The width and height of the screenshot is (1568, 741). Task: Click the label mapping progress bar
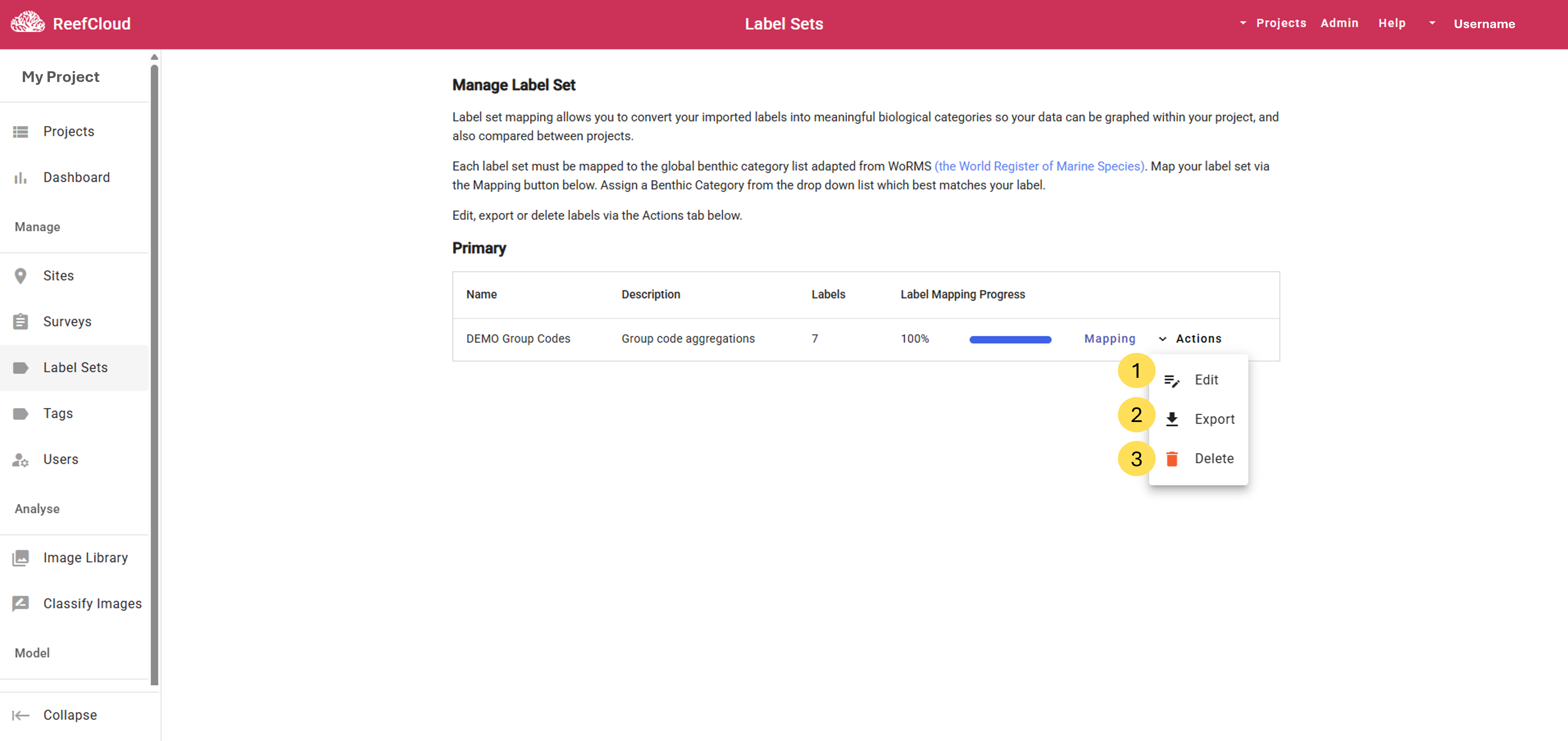click(1010, 340)
